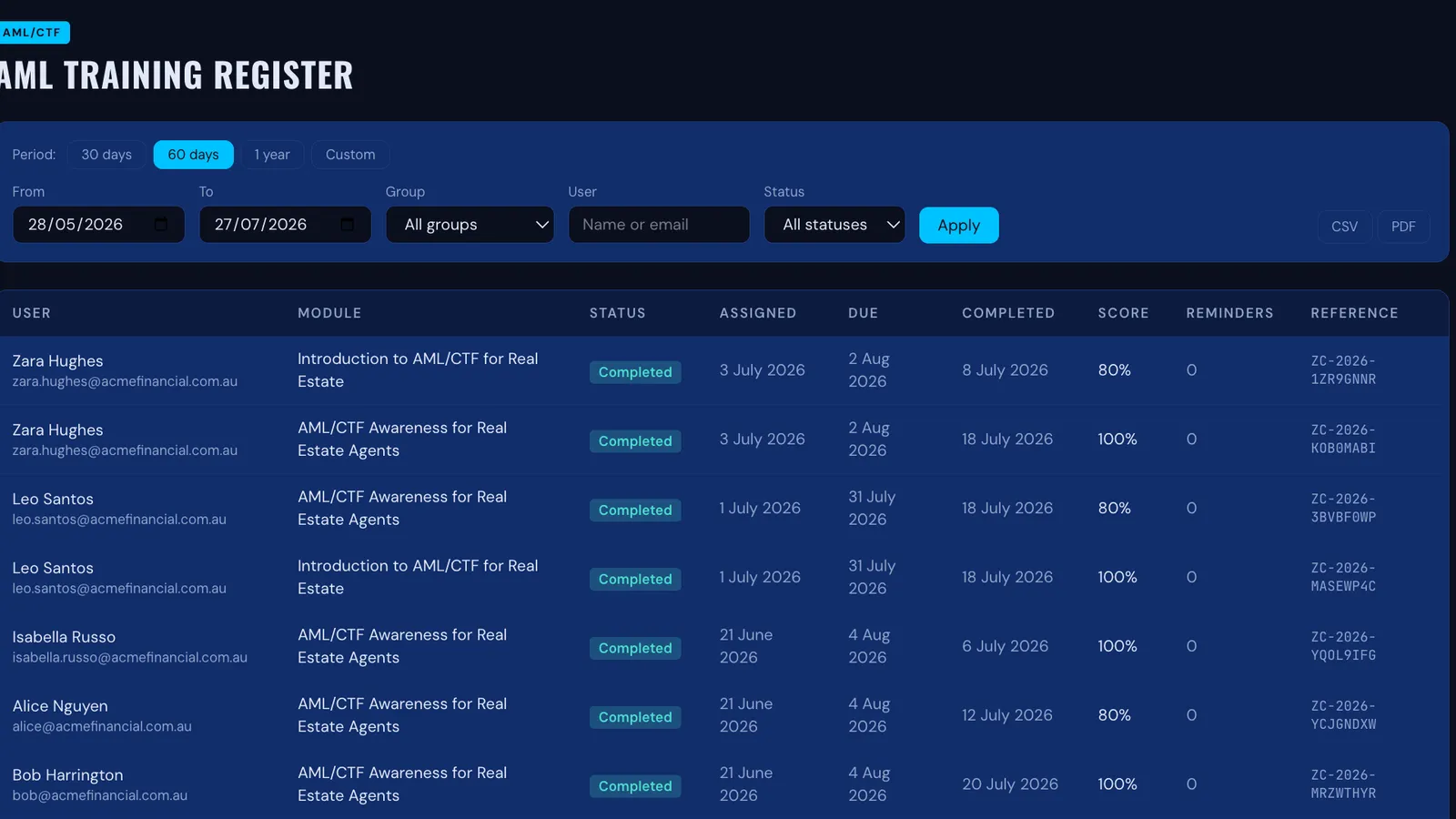Image resolution: width=1456 pixels, height=819 pixels.
Task: Click the COMPLETED column header
Action: click(1008, 313)
